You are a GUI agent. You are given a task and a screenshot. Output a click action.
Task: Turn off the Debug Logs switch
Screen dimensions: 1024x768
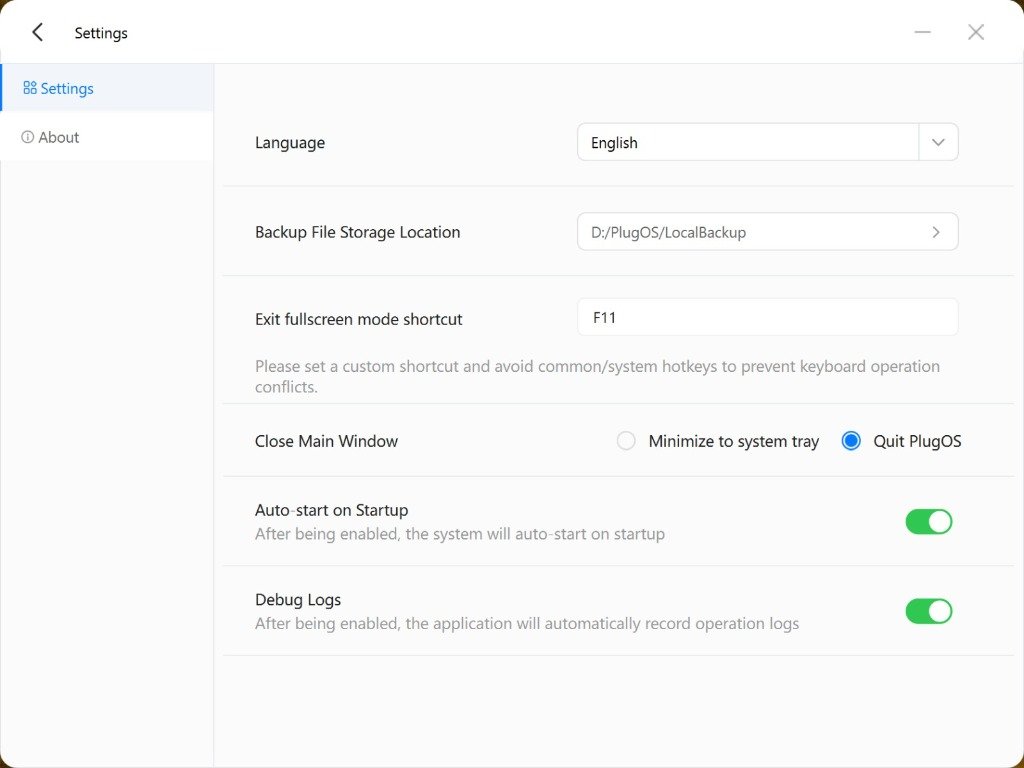pyautogui.click(x=929, y=611)
